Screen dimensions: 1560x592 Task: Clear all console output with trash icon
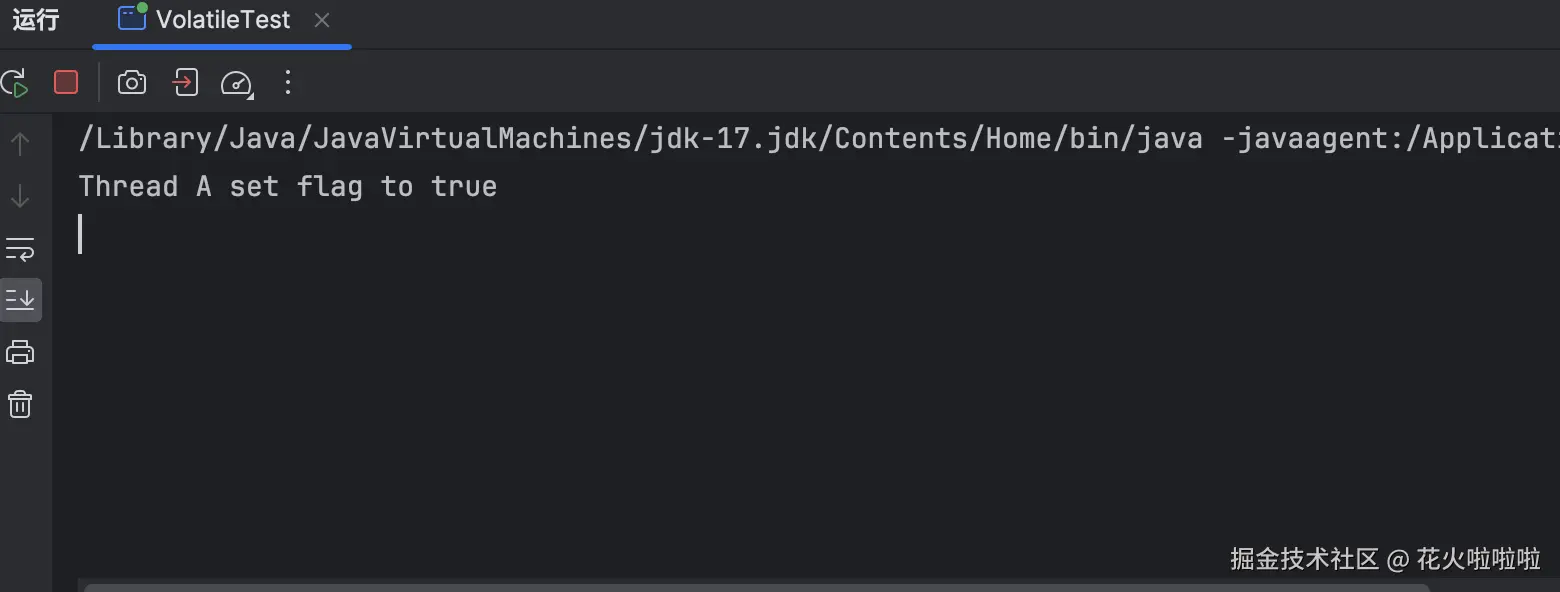20,404
